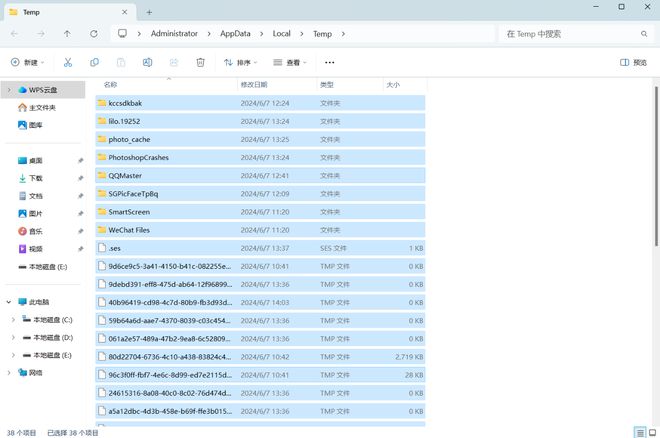Click the Back navigation arrow
Screen dimensions: 660x438
tap(14, 34)
